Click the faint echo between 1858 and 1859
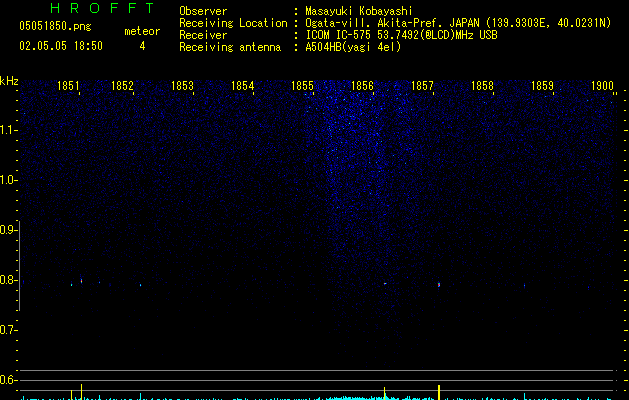 pos(524,286)
